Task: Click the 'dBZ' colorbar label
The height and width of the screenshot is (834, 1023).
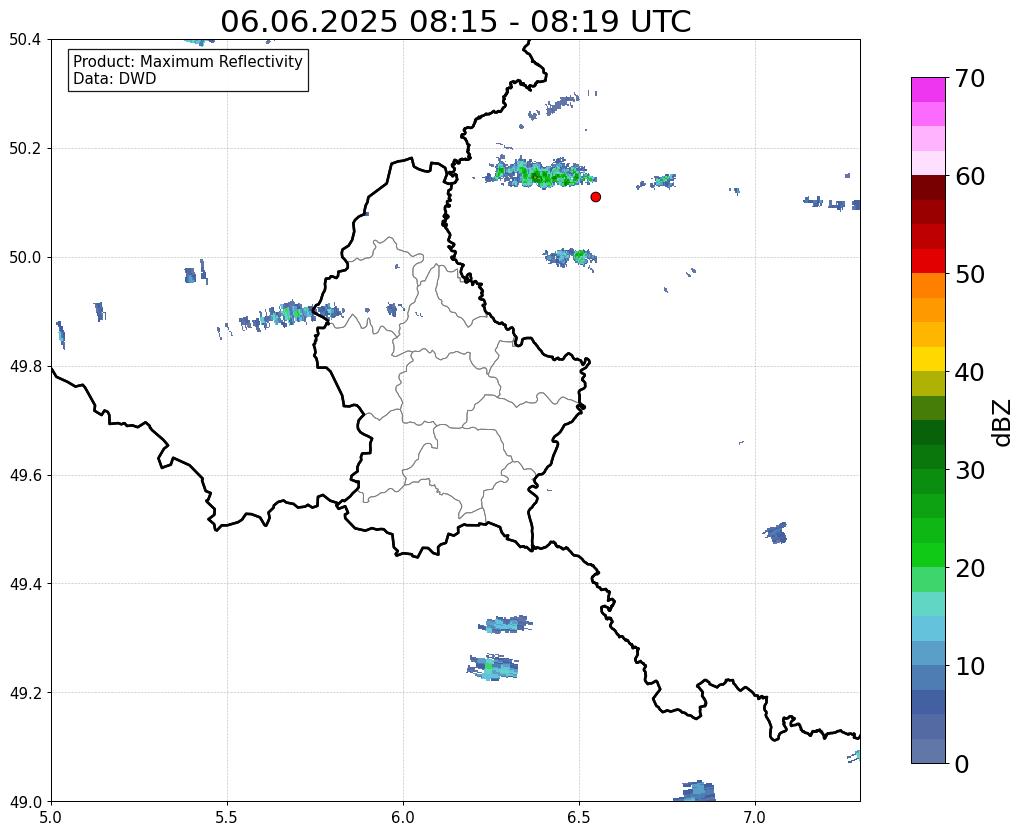Action: pos(1003,422)
